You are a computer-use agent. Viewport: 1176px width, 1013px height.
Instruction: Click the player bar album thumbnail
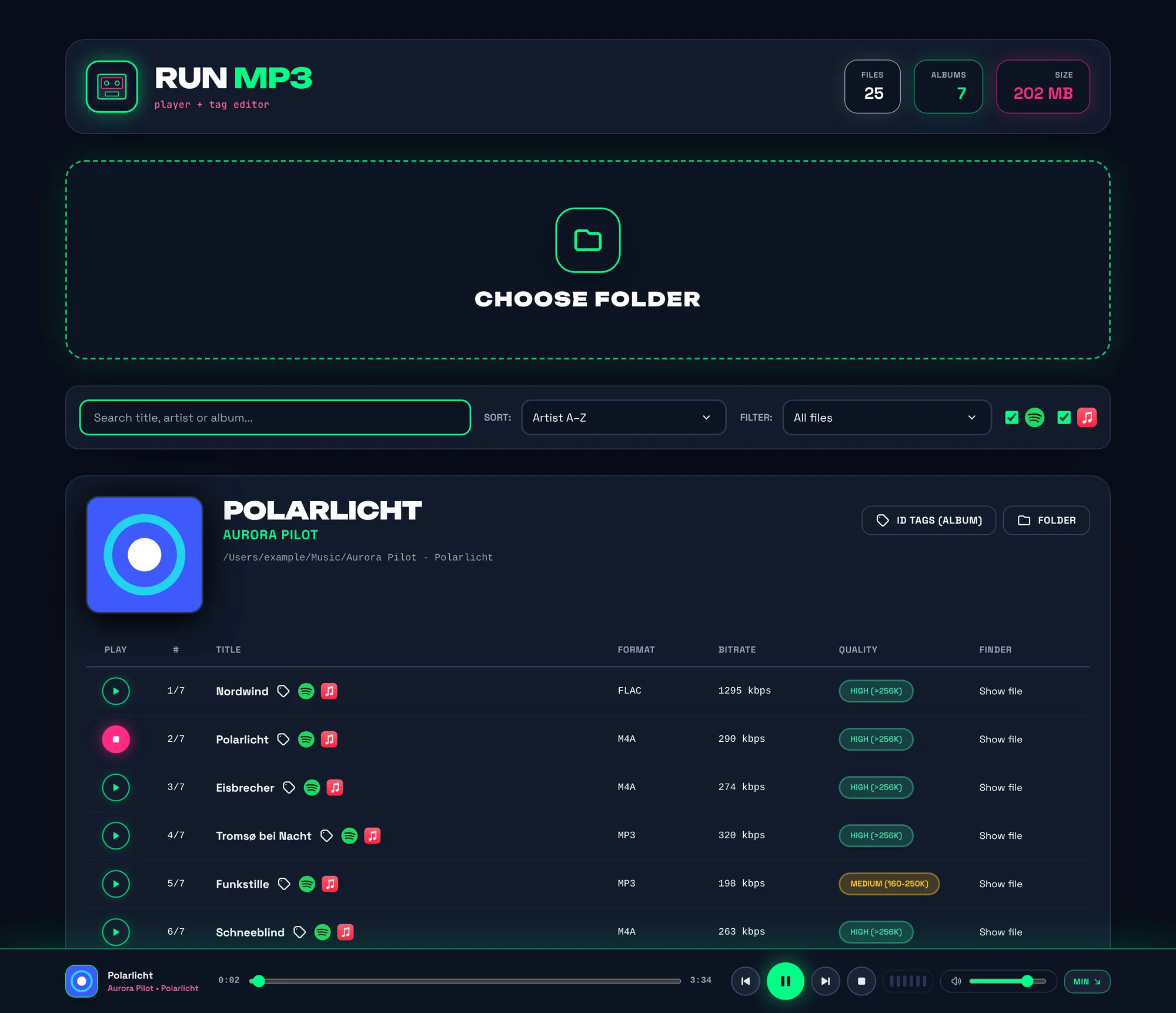[x=82, y=981]
